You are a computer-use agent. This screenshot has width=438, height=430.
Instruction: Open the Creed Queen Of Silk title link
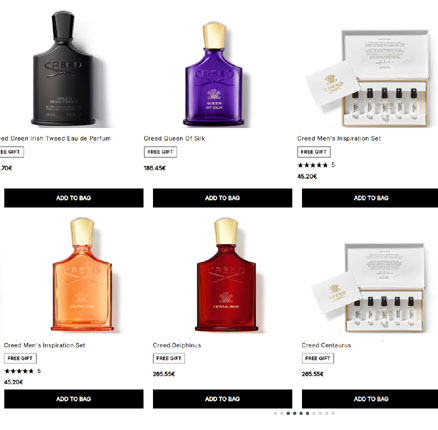(x=174, y=138)
